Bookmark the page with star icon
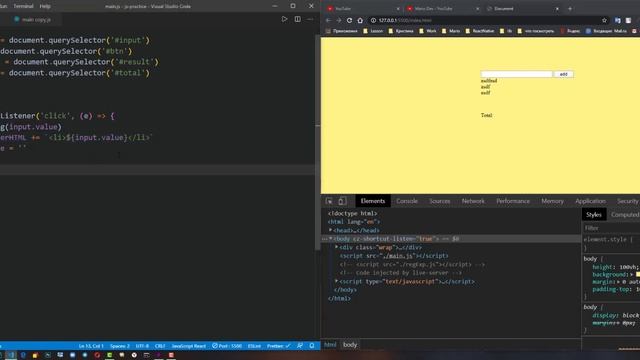Screen dimensions: 640x360 click(x=604, y=20)
